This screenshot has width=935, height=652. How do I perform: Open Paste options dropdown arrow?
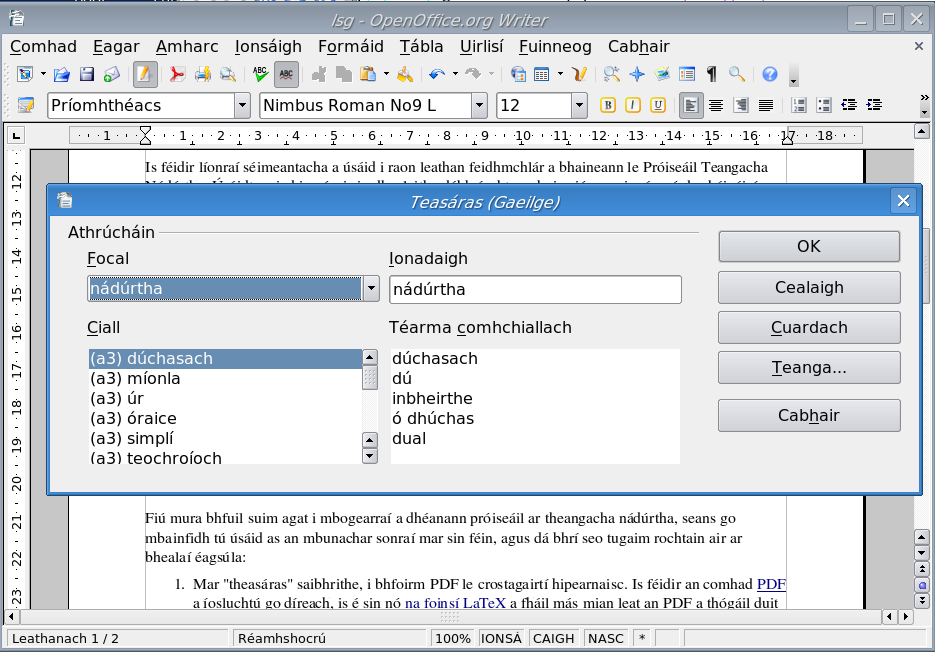[x=386, y=75]
